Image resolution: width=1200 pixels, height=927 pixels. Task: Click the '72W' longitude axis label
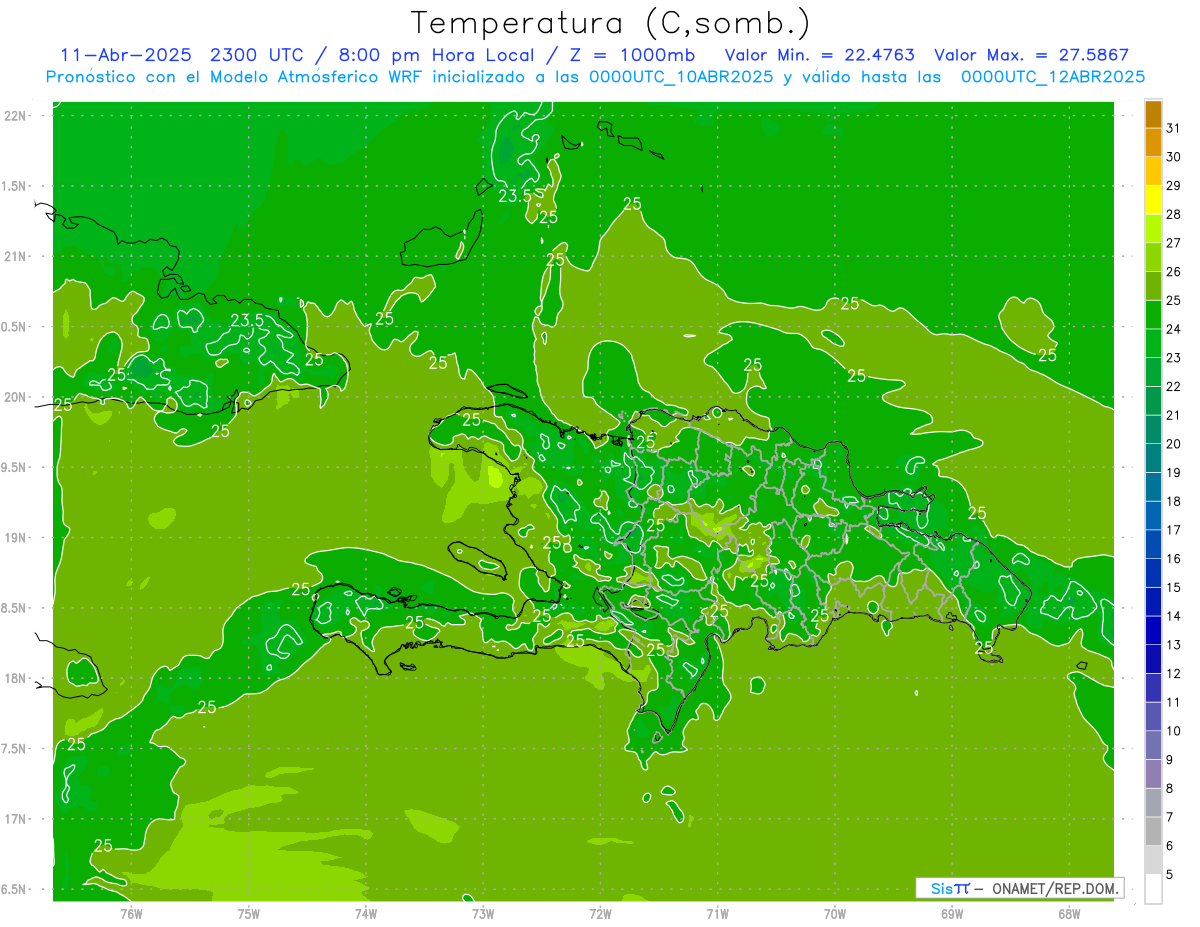[x=600, y=913]
